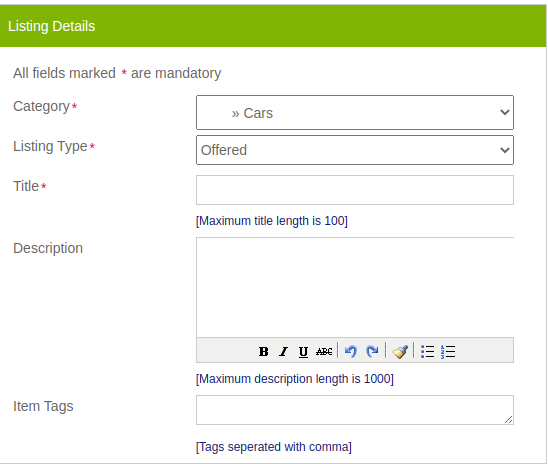Click the Title field label

26,186
